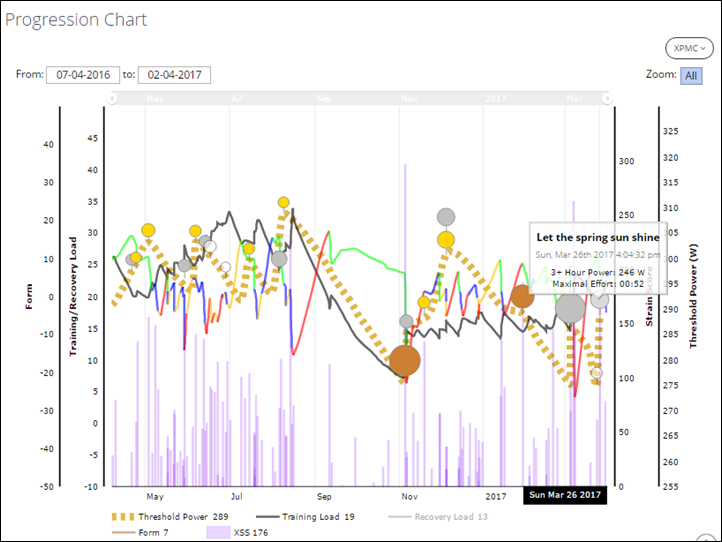The height and width of the screenshot is (542, 722).
Task: Click the brown bubble after 2017 start
Action: 522,296
